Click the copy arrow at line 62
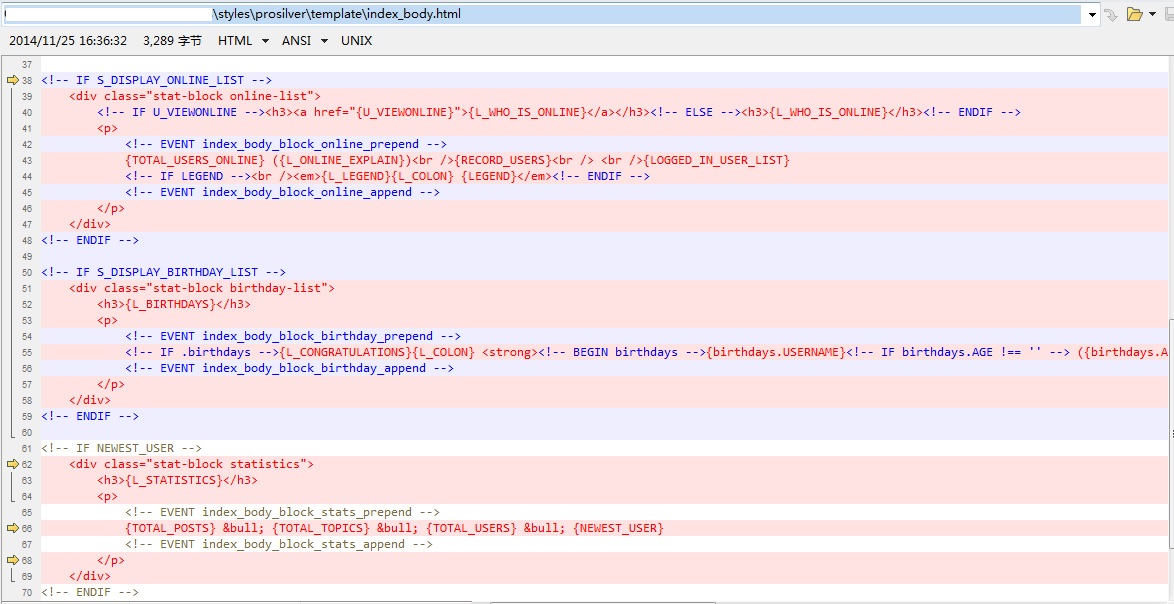The height and width of the screenshot is (604, 1174). 11,464
